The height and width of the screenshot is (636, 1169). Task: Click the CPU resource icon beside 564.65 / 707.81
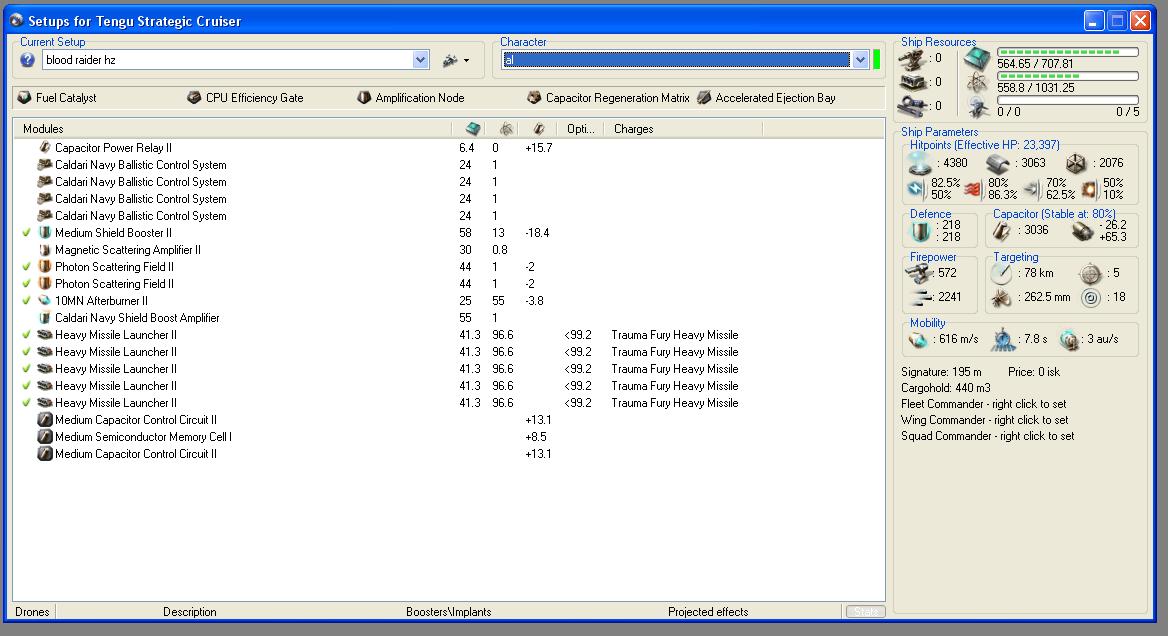(977, 58)
